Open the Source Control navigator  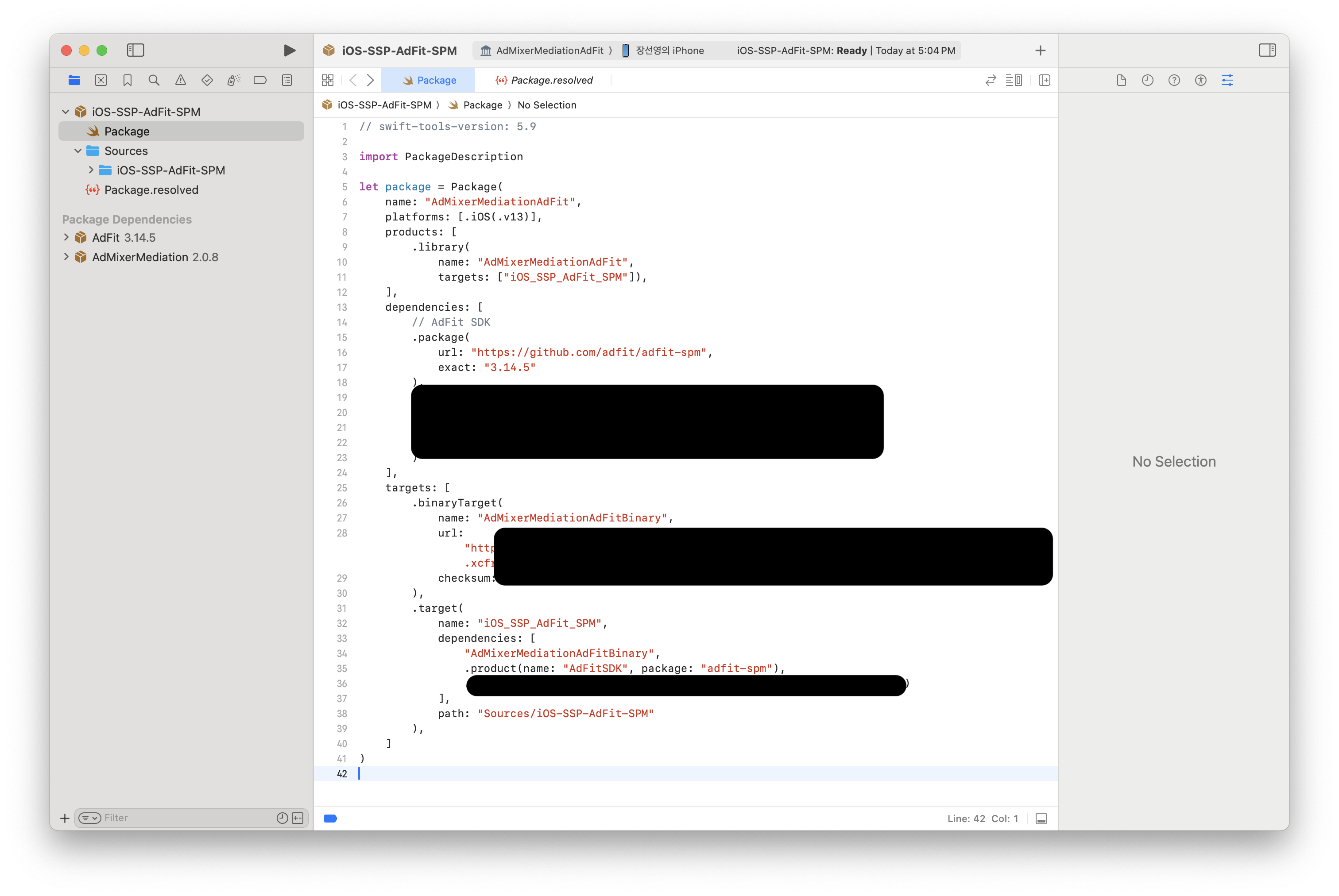point(101,80)
